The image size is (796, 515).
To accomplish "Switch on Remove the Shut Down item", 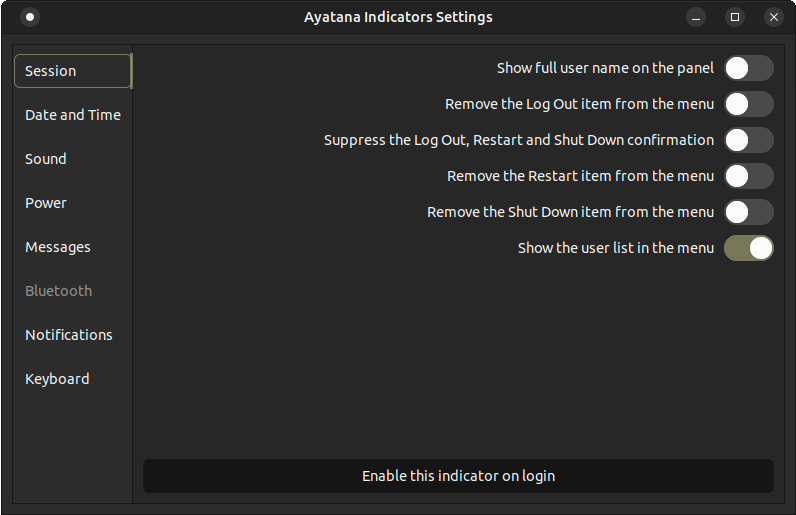I will click(x=748, y=212).
